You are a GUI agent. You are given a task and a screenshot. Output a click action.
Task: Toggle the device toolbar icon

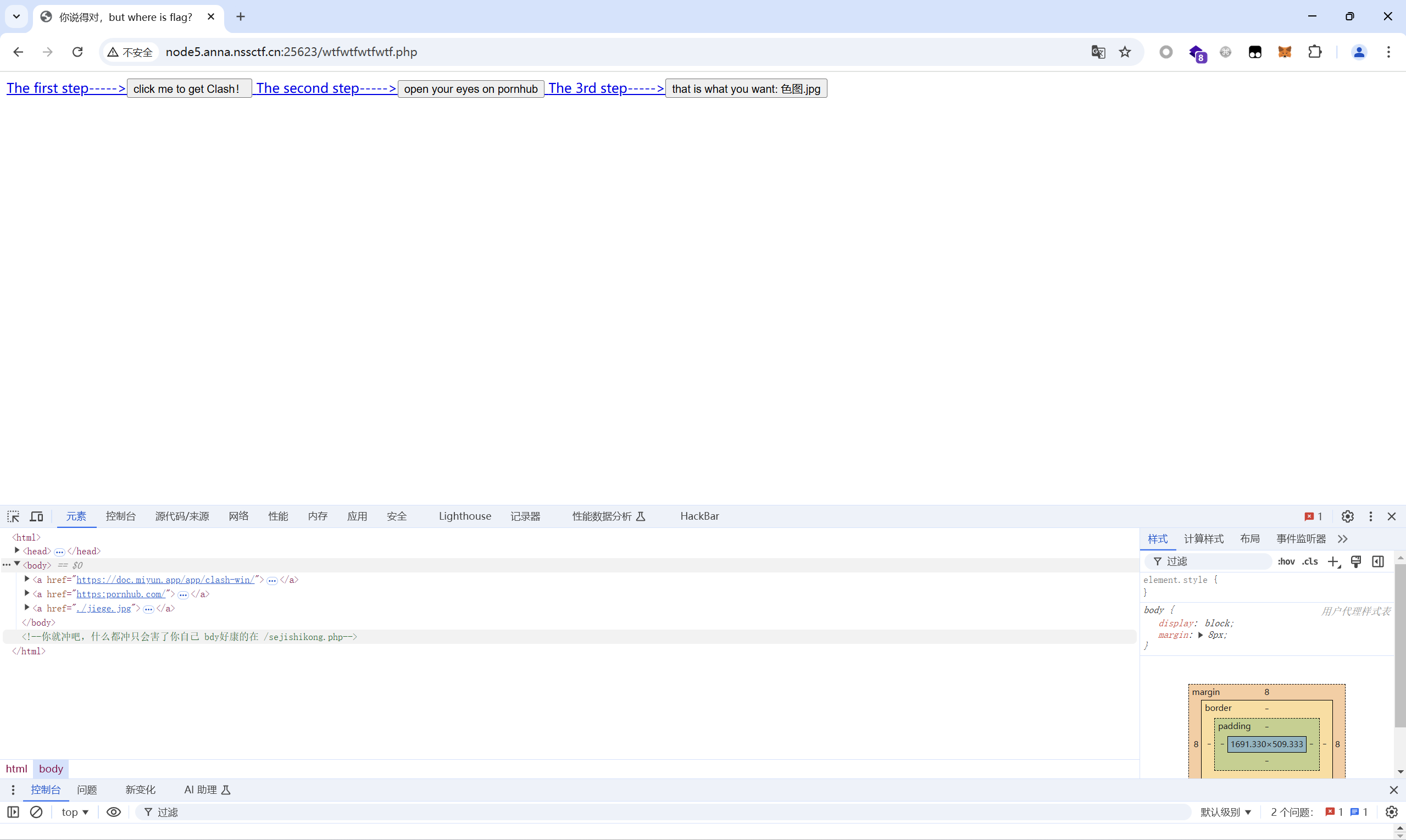[x=37, y=516]
